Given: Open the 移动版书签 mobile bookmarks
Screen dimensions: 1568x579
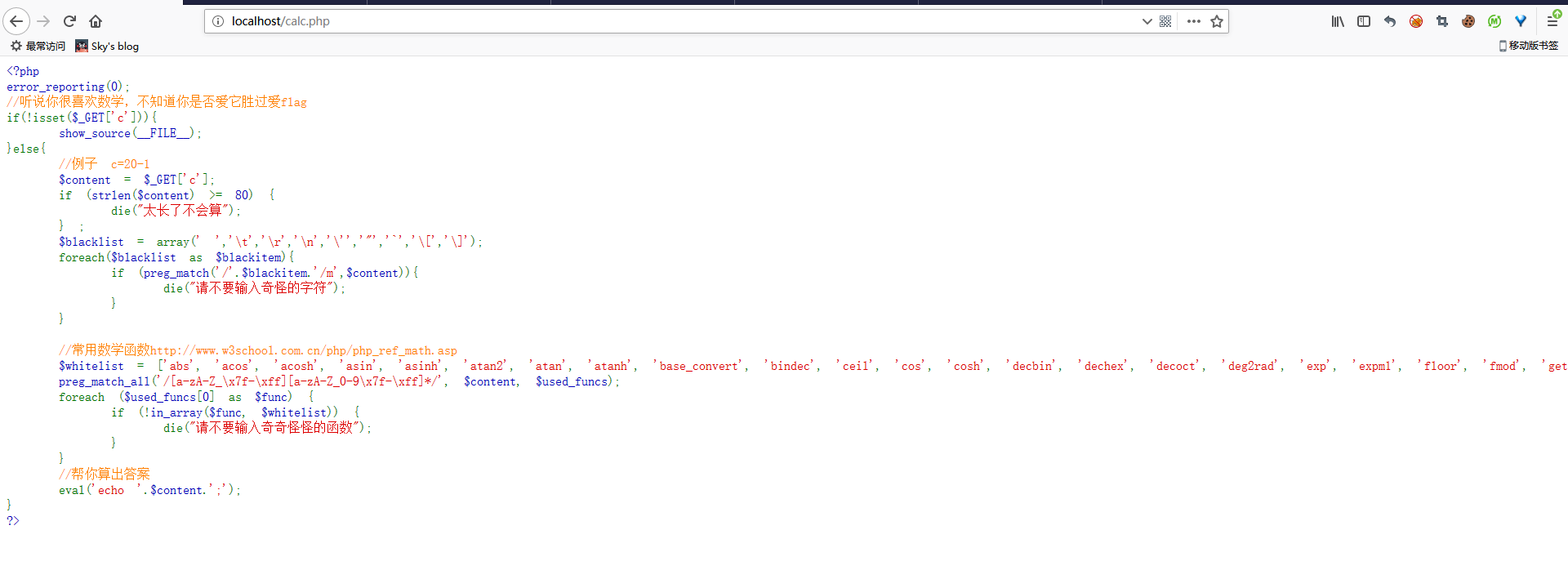Looking at the screenshot, I should click(x=1528, y=46).
